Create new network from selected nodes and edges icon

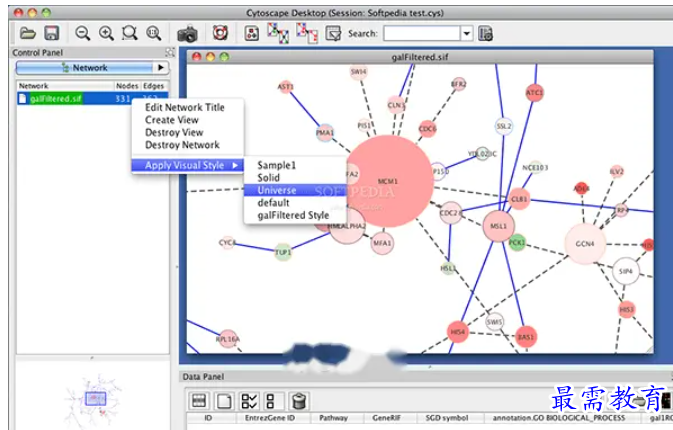click(x=307, y=33)
